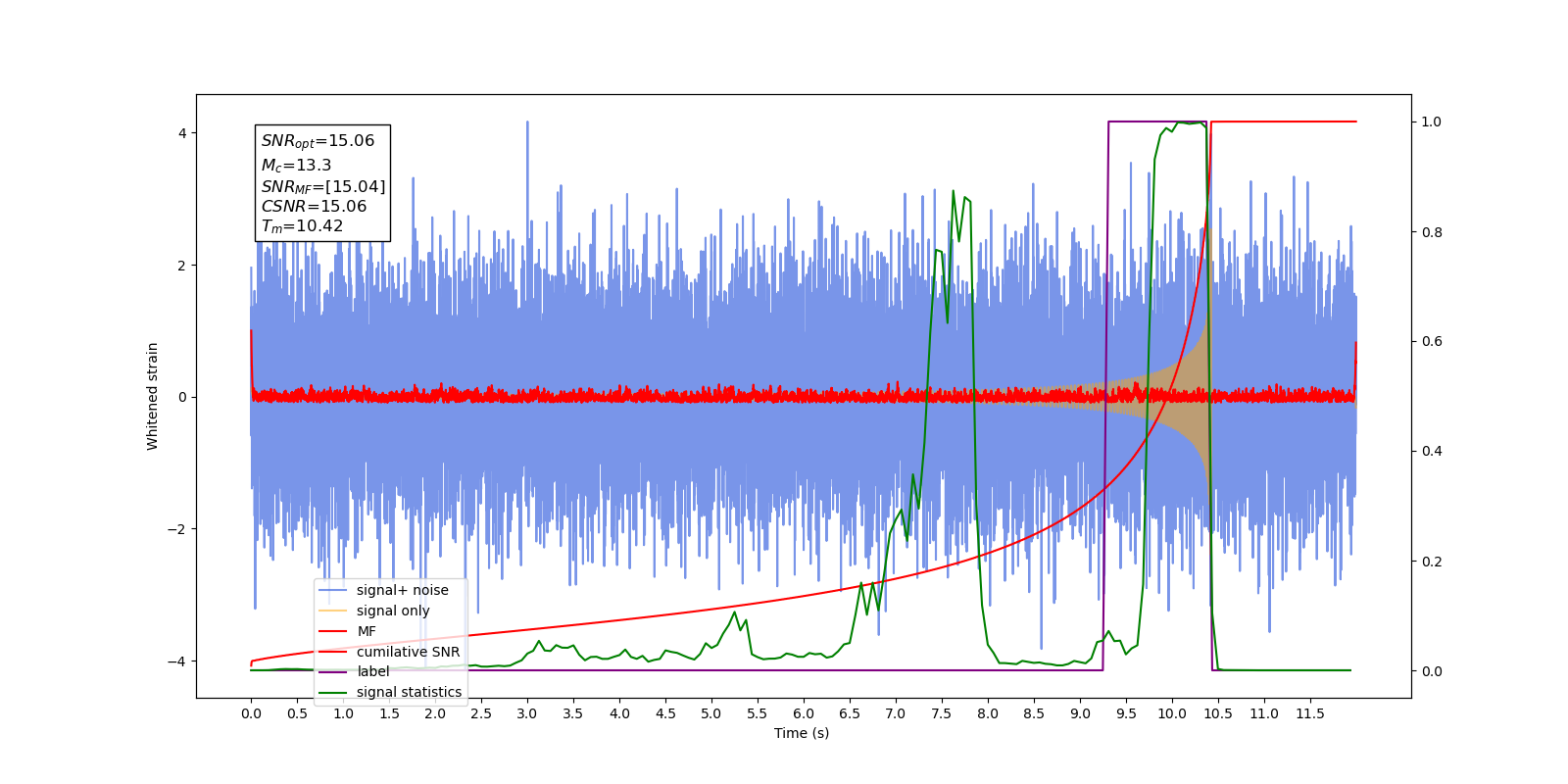Click the 'cumilative SNR' legend entry
Screen dimensions: 1568x784
(389, 652)
